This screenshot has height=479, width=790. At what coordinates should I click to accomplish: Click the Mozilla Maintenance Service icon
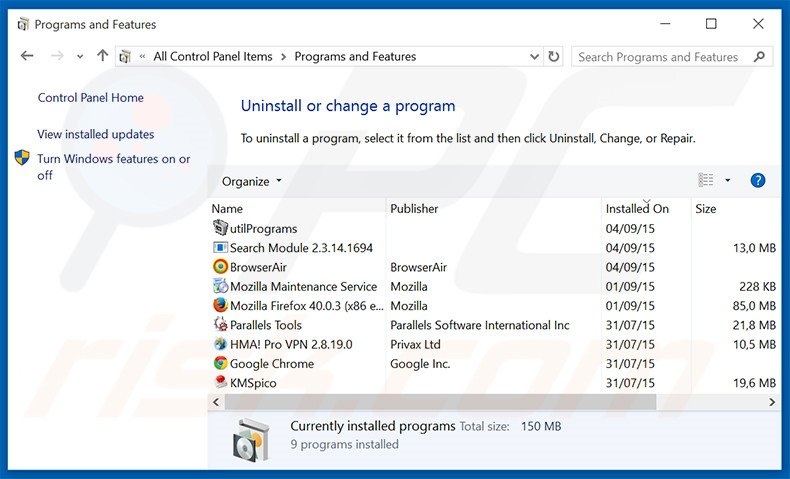[x=220, y=286]
